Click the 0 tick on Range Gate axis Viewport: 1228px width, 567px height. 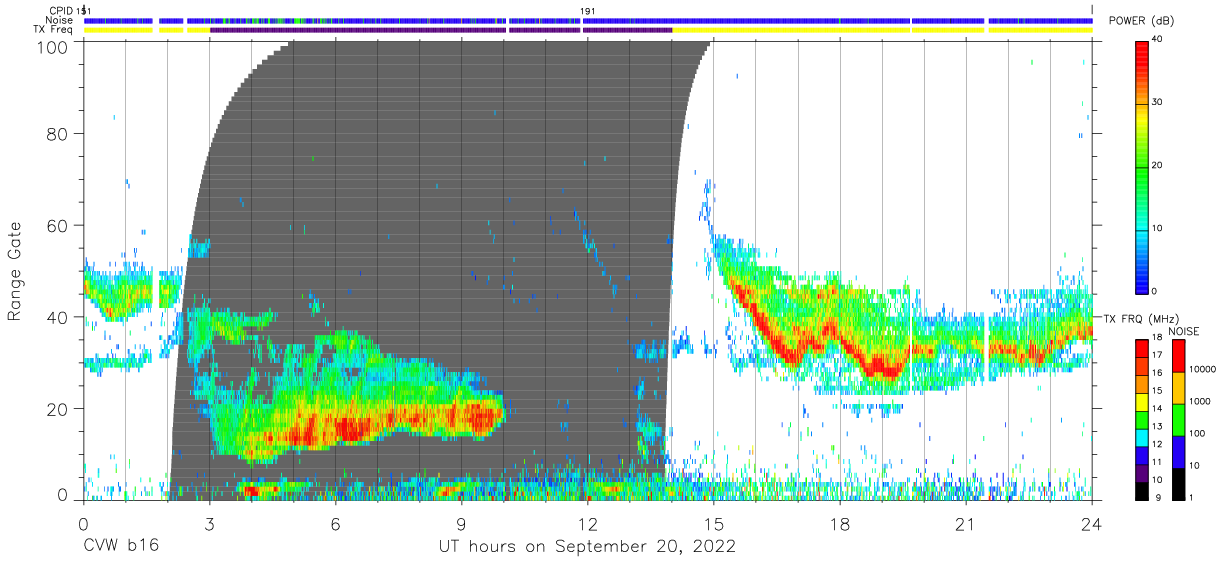click(x=63, y=494)
